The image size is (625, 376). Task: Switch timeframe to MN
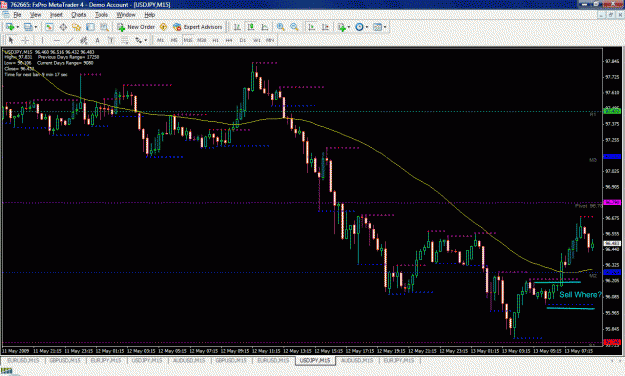(270, 40)
